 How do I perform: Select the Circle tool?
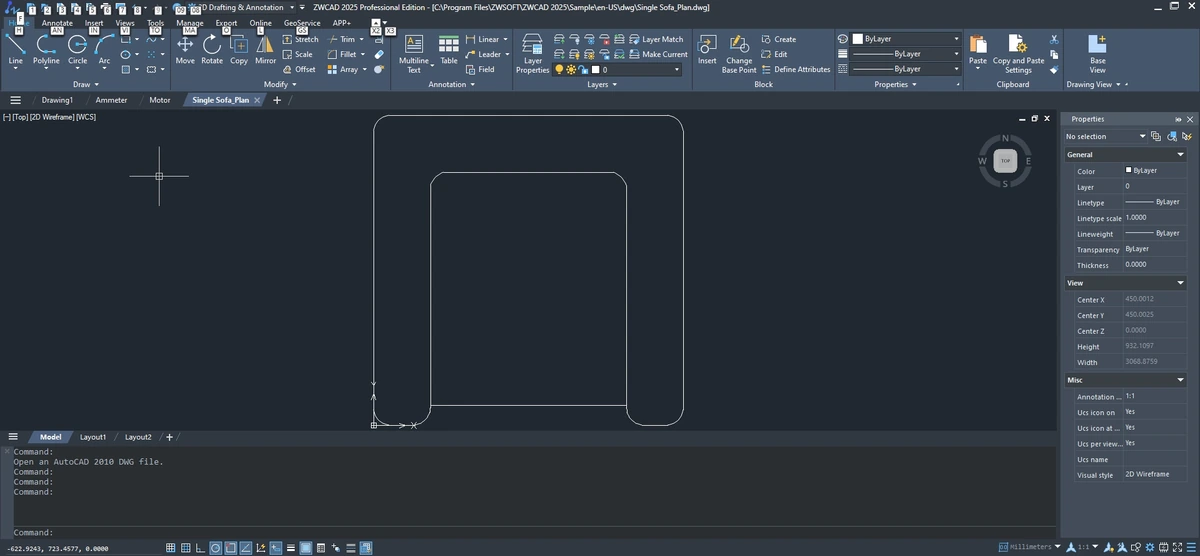(77, 50)
